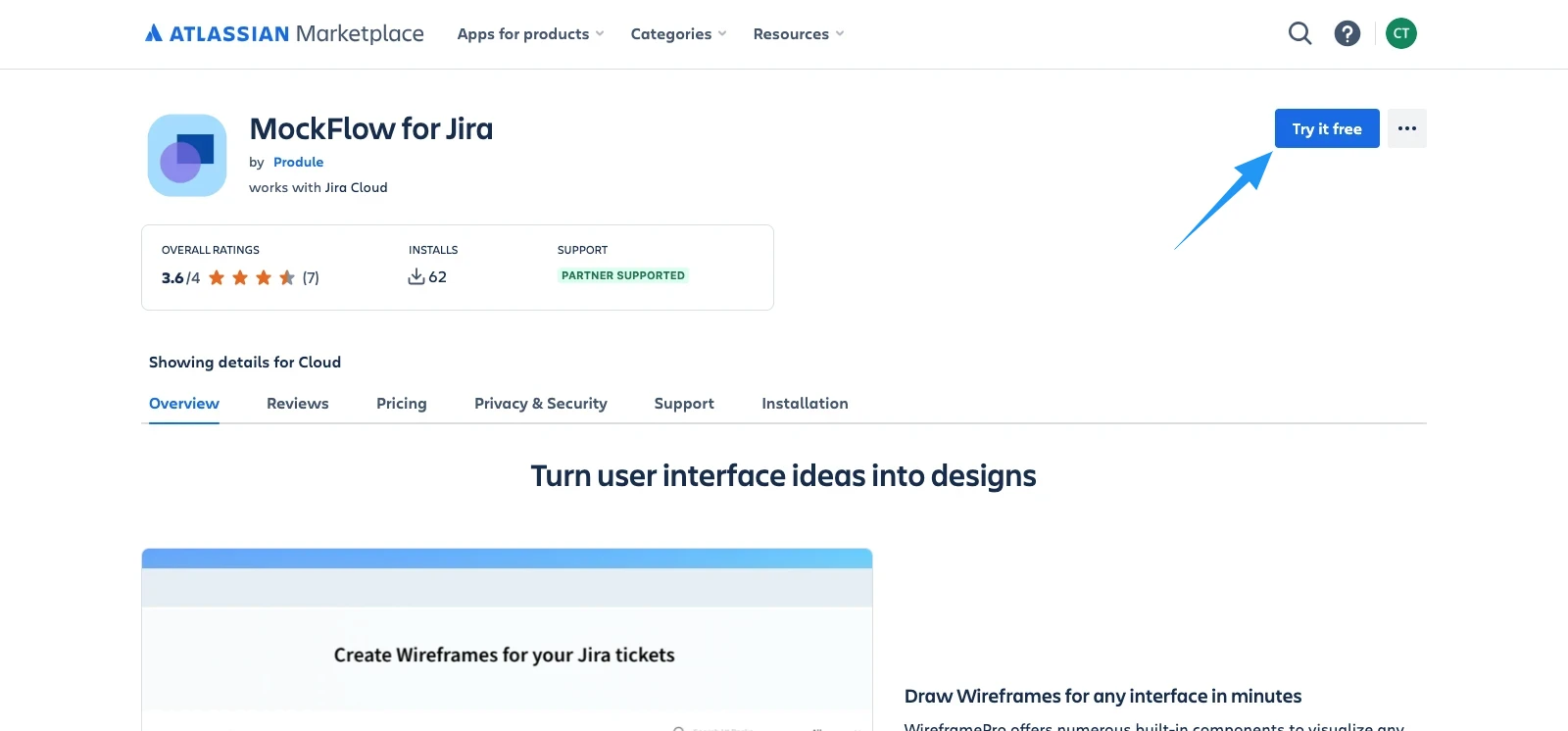Click the 62 installs number
1568x731 pixels.
click(437, 277)
